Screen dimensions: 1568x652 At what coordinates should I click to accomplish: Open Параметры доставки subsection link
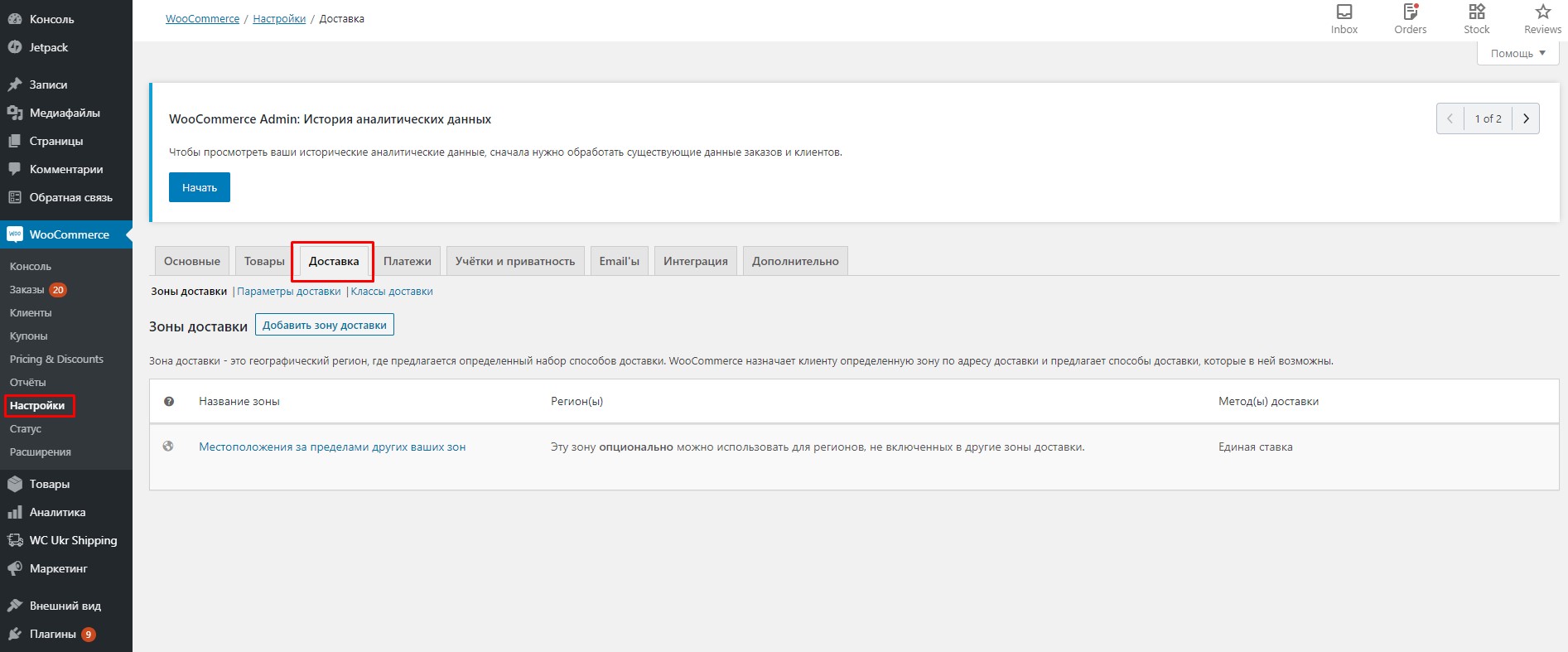tap(288, 292)
